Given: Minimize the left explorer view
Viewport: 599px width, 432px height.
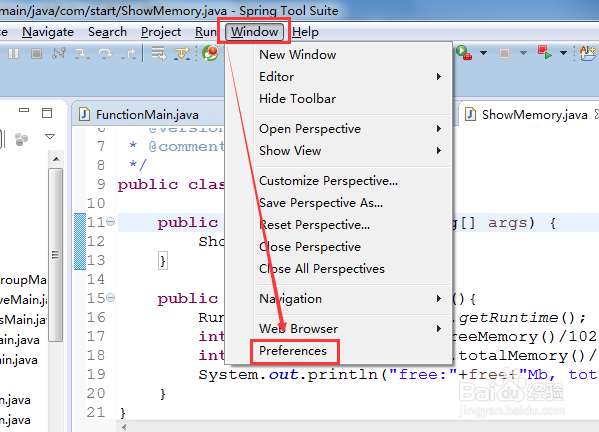Looking at the screenshot, I should [x=24, y=111].
